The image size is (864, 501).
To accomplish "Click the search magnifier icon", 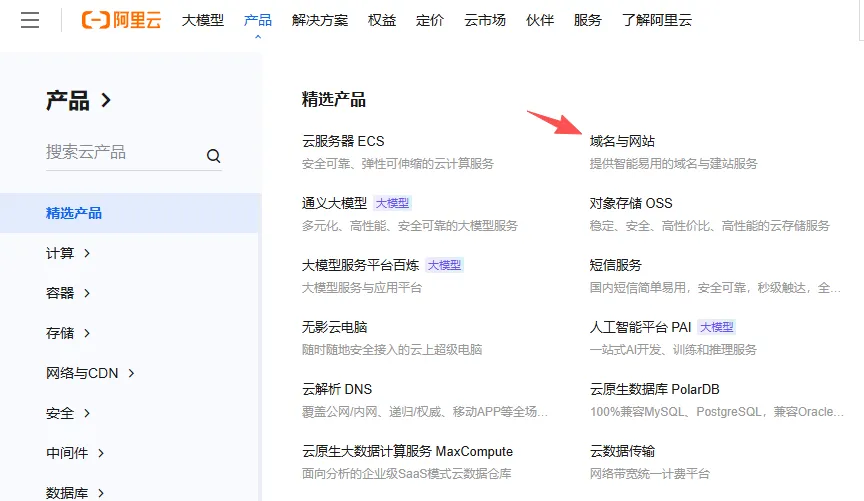I will point(214,156).
